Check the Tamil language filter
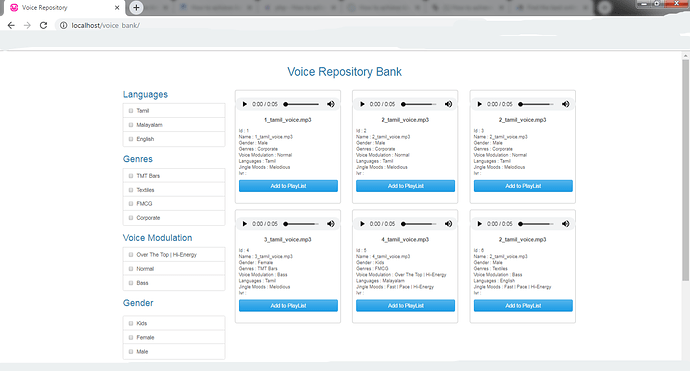Viewport: 690px width, 371px height. pyautogui.click(x=131, y=111)
